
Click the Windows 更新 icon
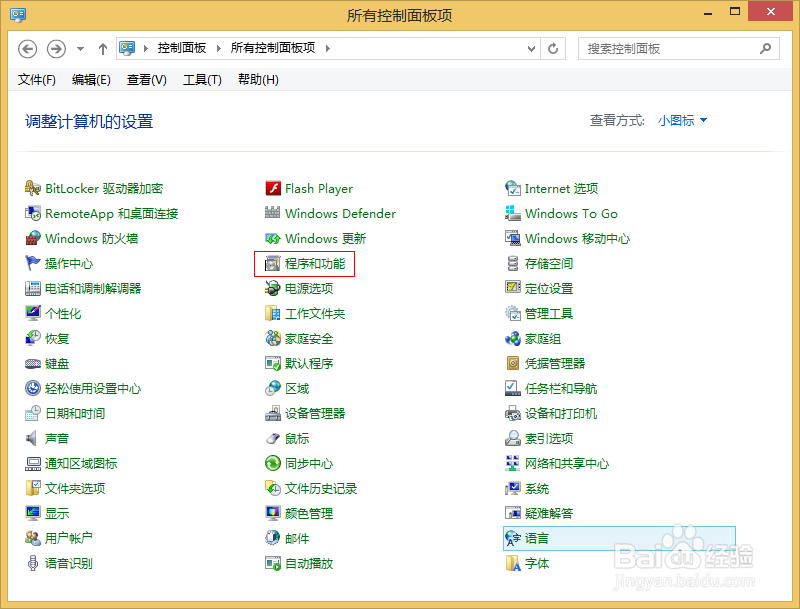[x=272, y=238]
